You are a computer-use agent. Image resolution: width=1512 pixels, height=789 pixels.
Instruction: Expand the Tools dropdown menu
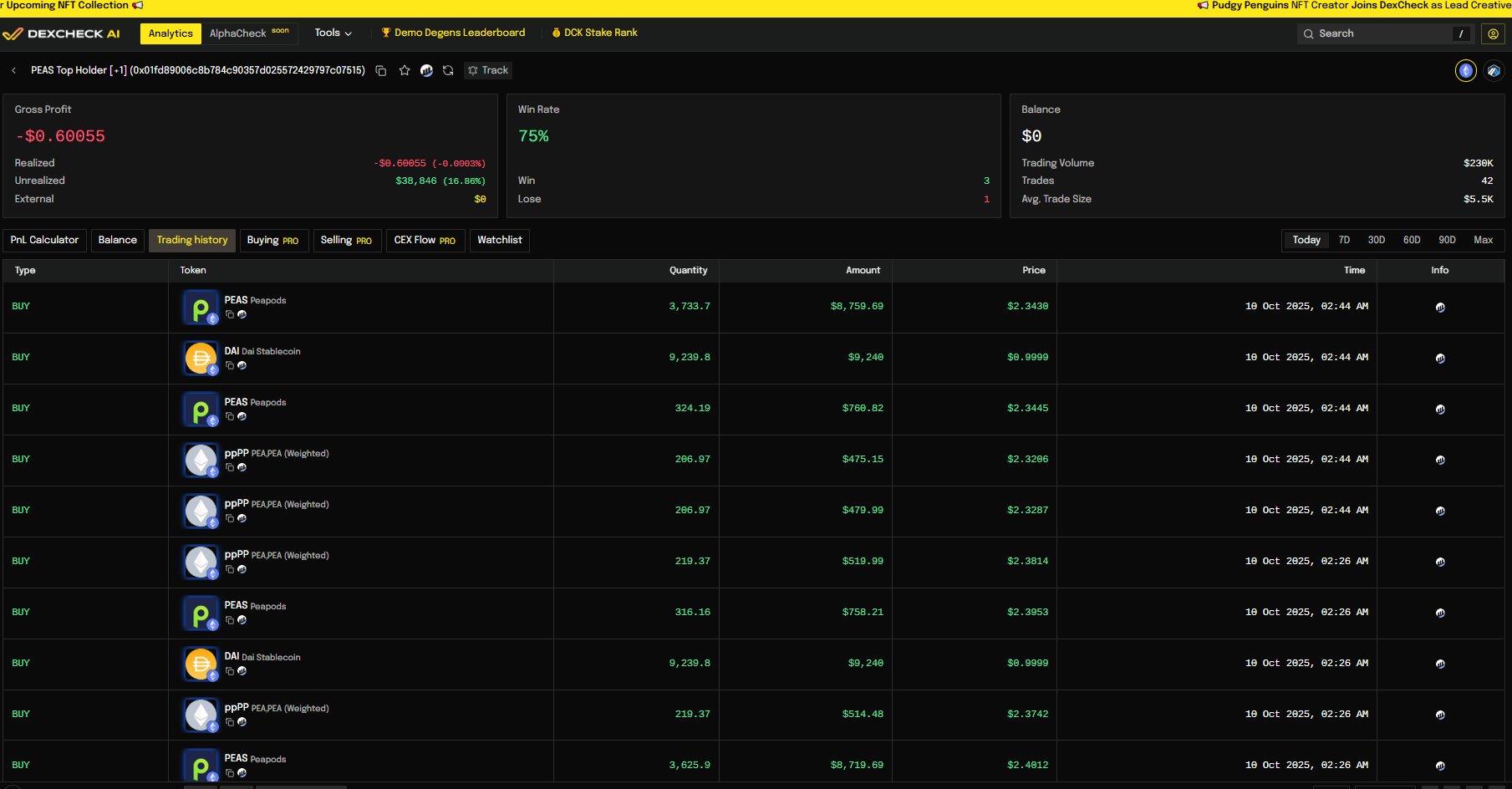click(333, 33)
